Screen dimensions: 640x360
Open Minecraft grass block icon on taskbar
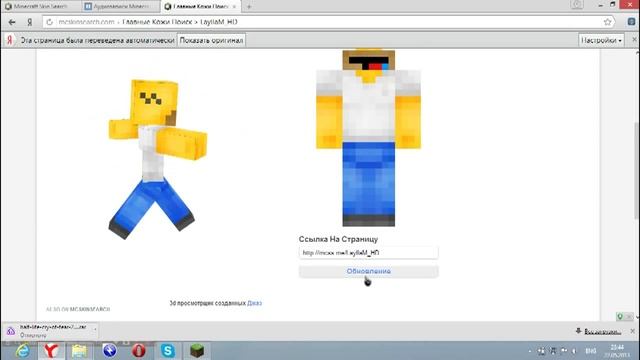click(x=197, y=351)
